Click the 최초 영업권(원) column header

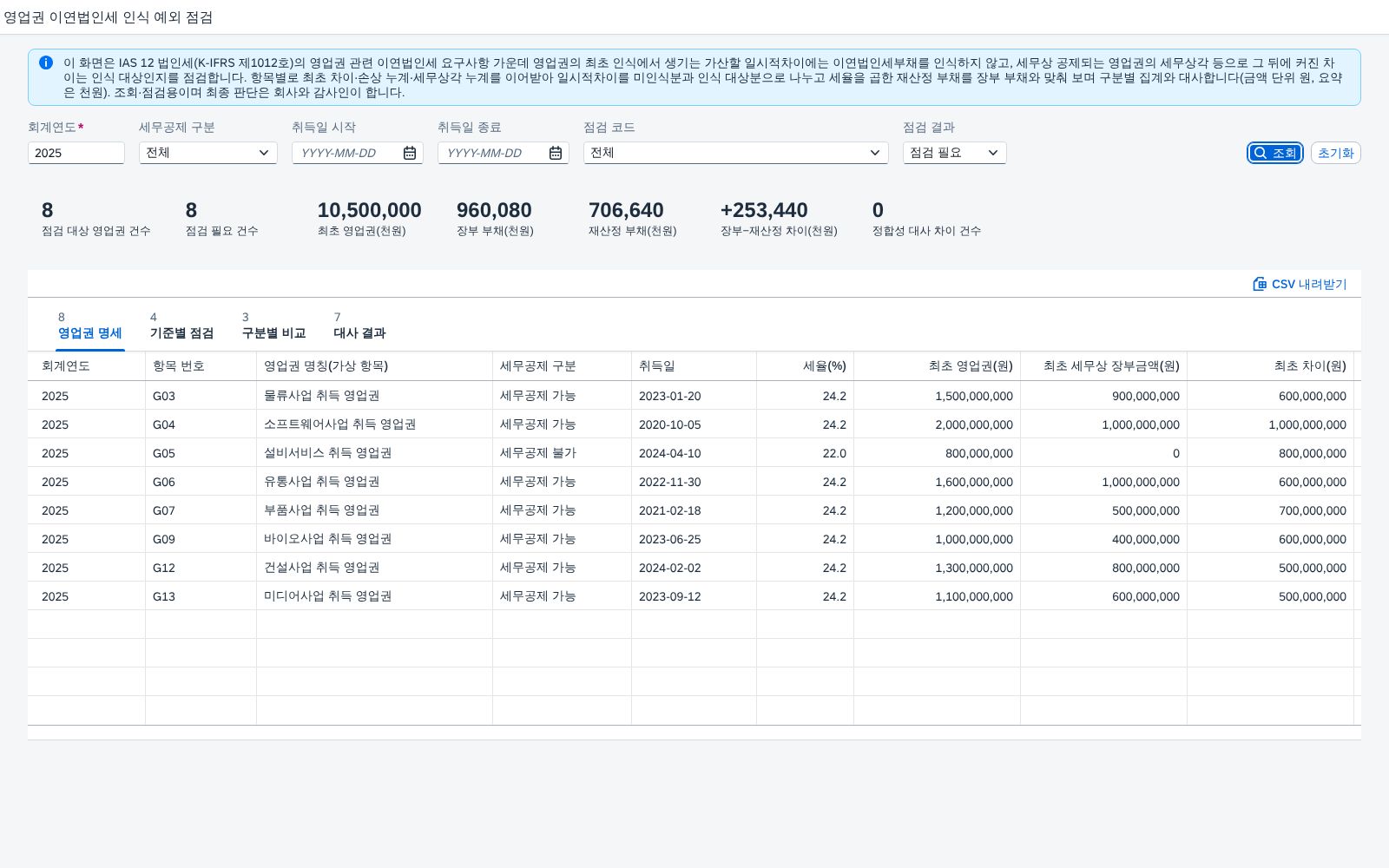(x=938, y=366)
